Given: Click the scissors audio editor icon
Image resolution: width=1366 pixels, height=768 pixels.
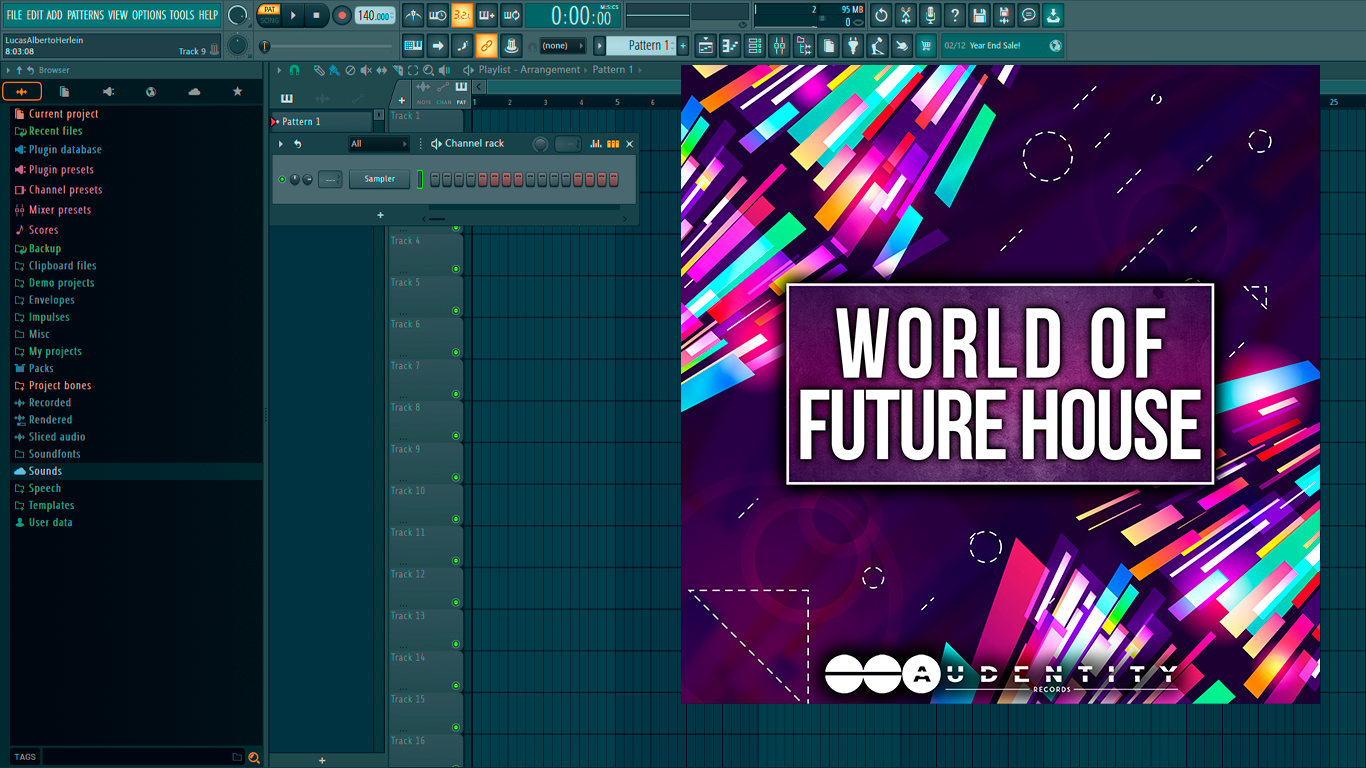Looking at the screenshot, I should [x=906, y=15].
